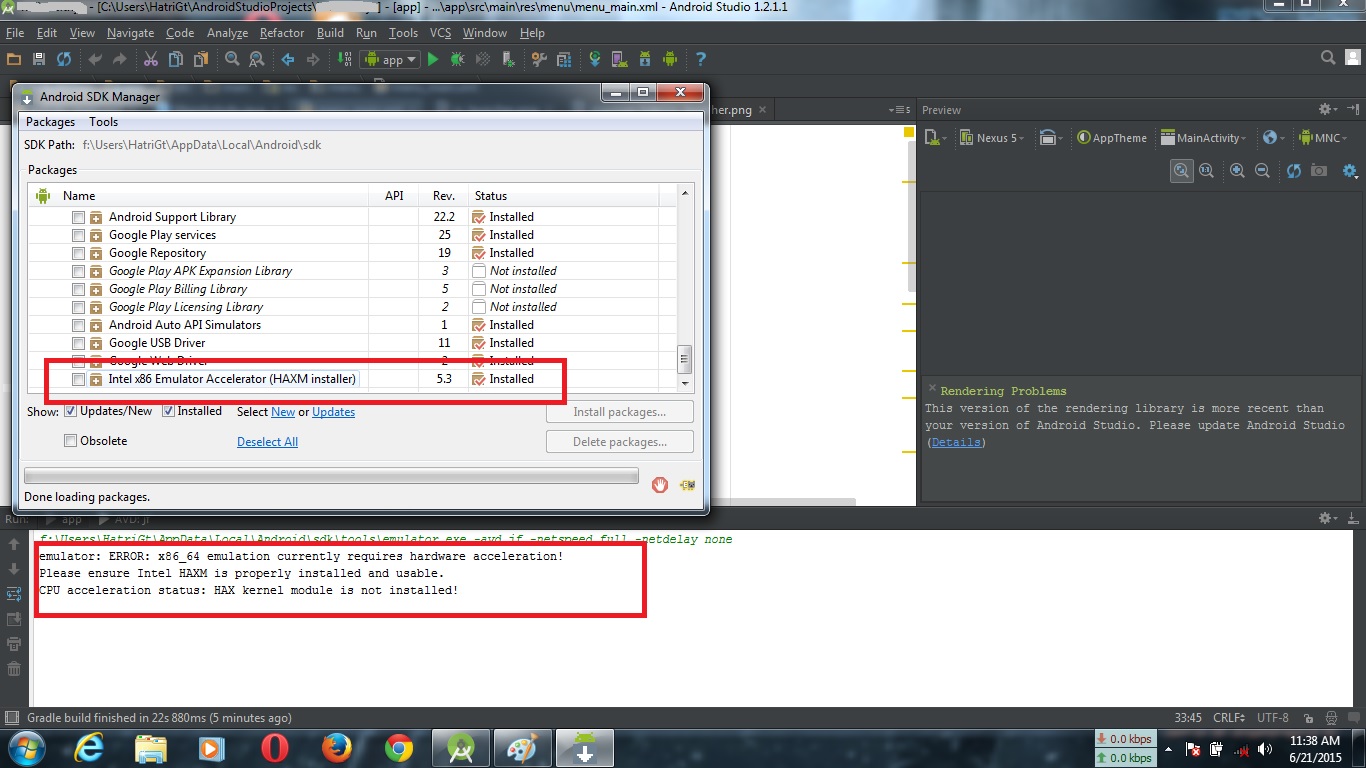Screen dimensions: 1366x768
Task: Open the orientation dropdown in Preview
Action: pos(1049,138)
